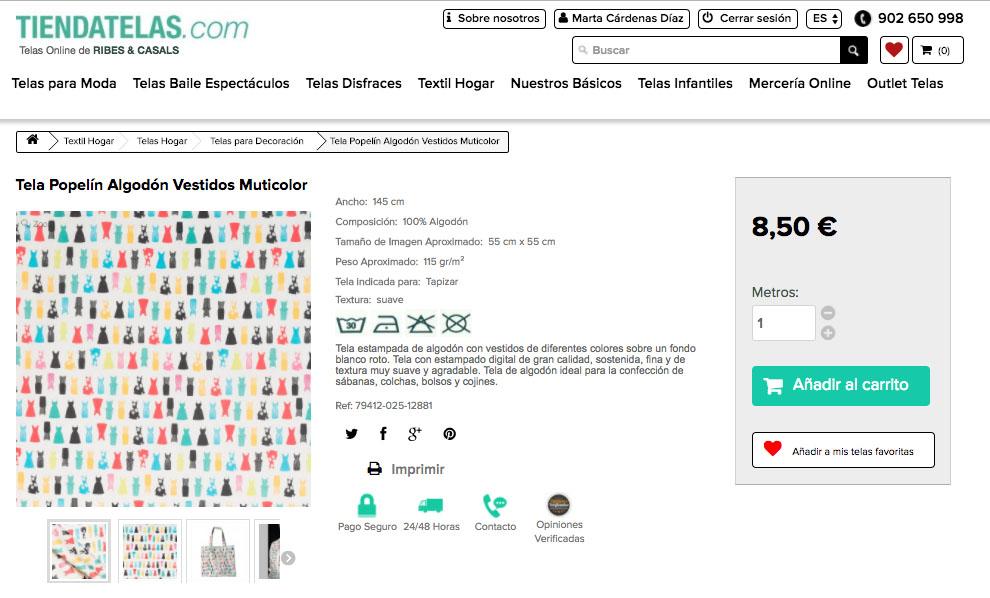The width and height of the screenshot is (990, 598).
Task: Click the search magnifier icon button
Action: (853, 50)
